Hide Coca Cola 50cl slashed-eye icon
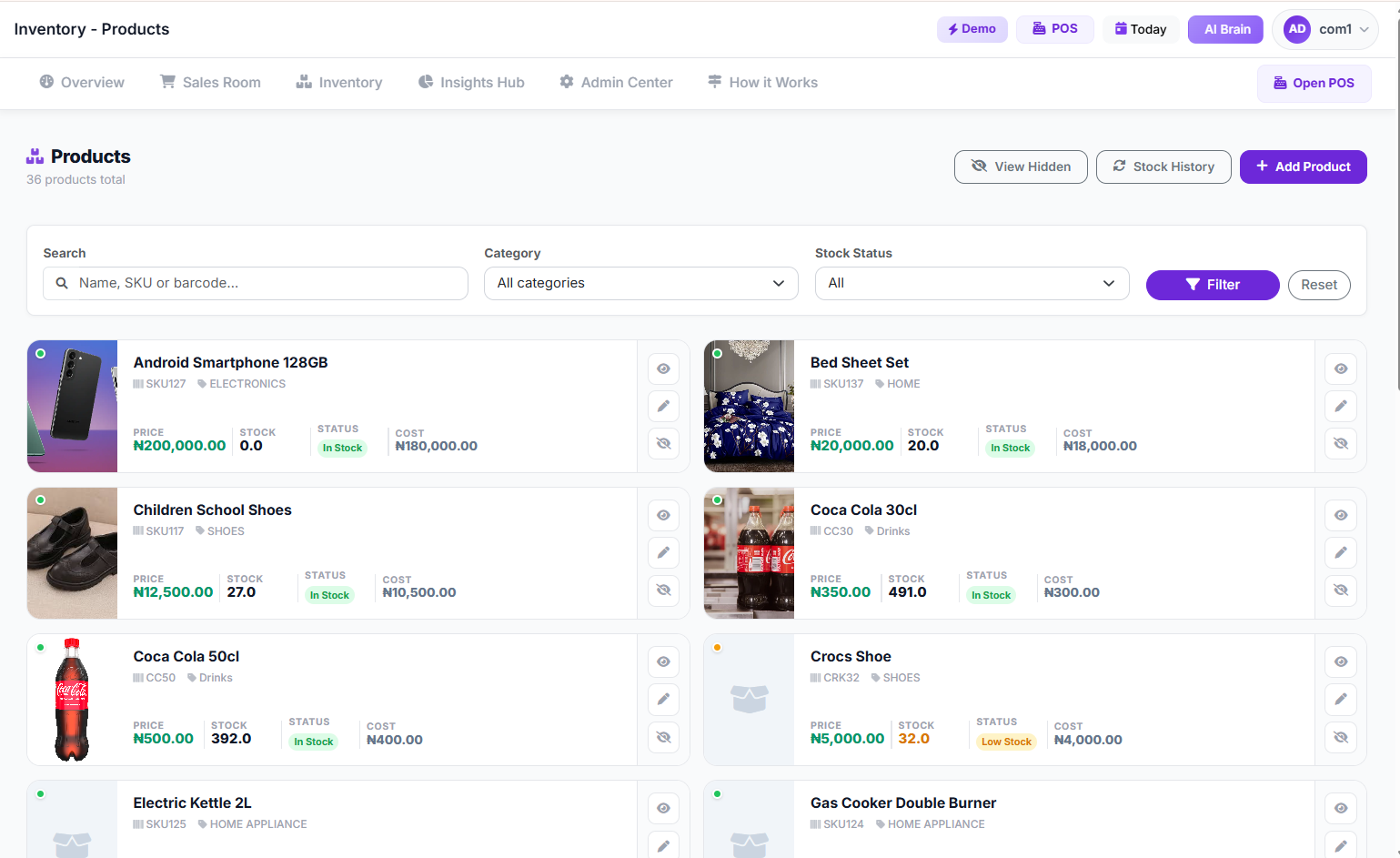The height and width of the screenshot is (858, 1400). [663, 737]
